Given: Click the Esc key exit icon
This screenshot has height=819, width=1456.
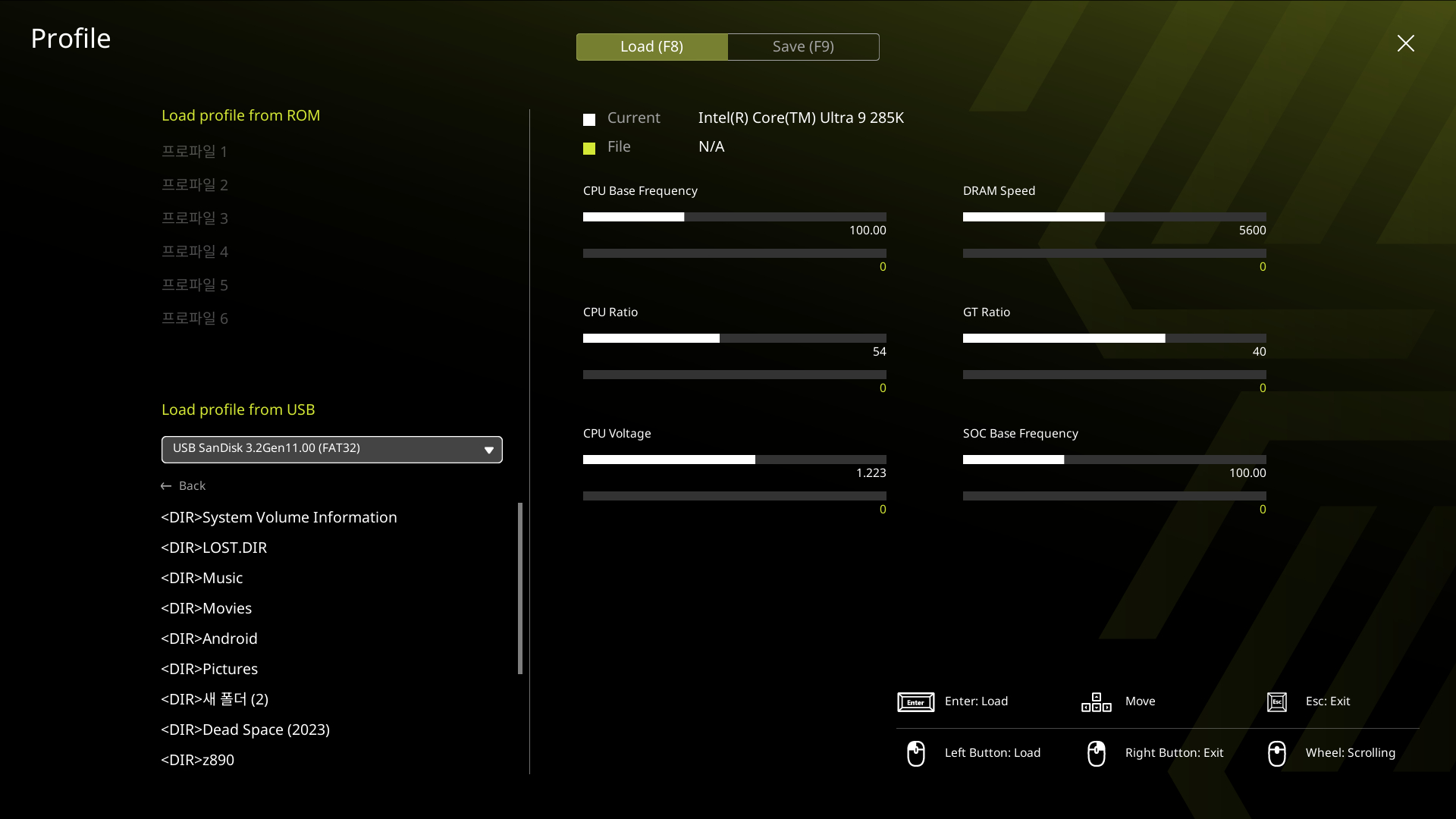Looking at the screenshot, I should pyautogui.click(x=1277, y=702).
